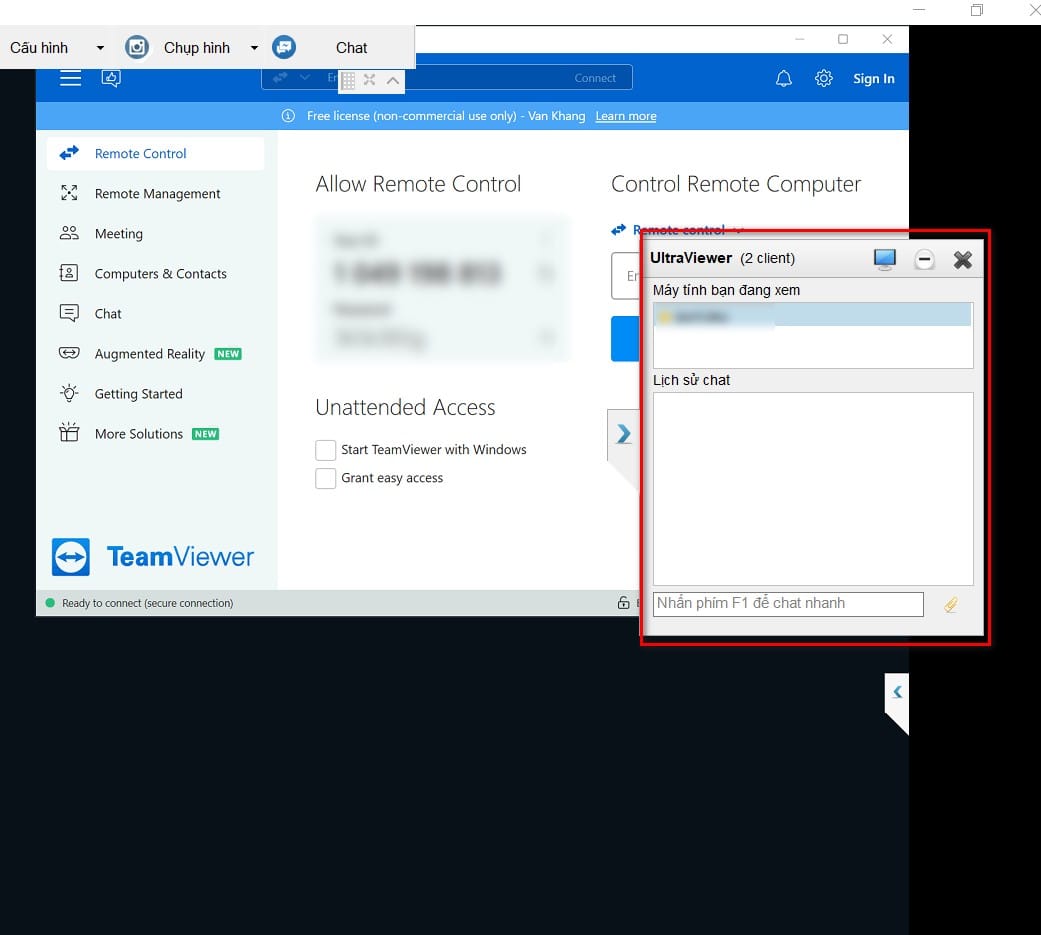The image size is (1041, 935).
Task: Expand the Cấu hình dropdown arrow
Action: pos(100,48)
